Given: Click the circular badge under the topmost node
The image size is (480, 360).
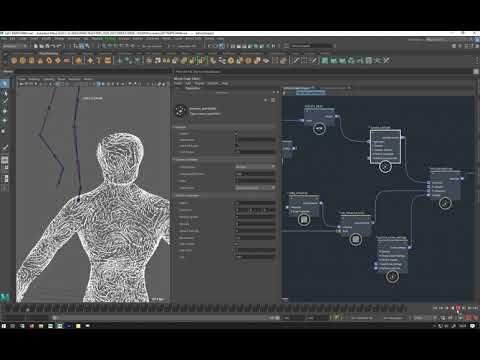Looking at the screenshot, I should tap(319, 128).
